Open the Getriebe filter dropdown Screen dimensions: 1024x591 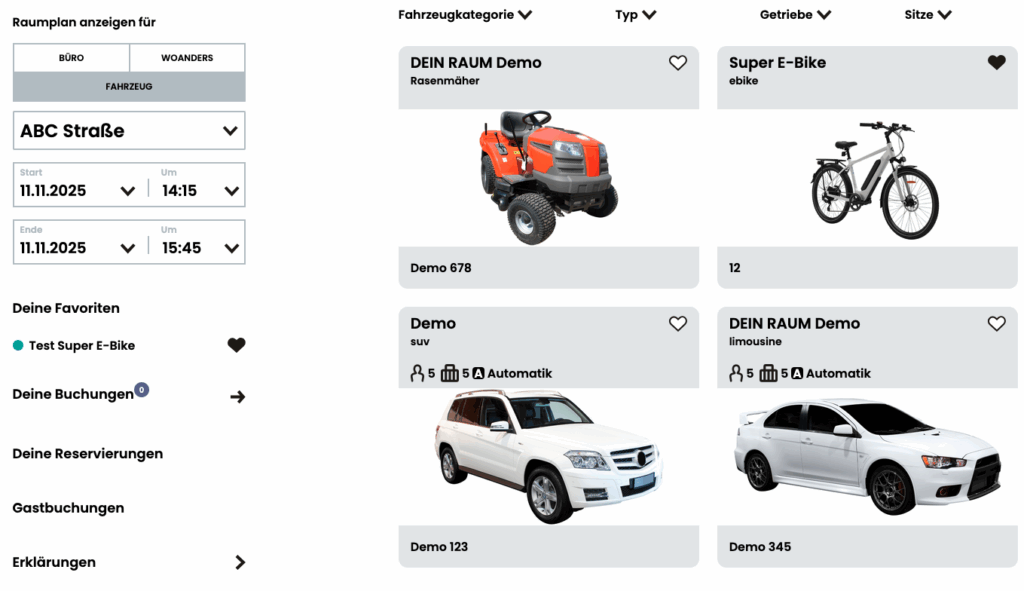[795, 14]
